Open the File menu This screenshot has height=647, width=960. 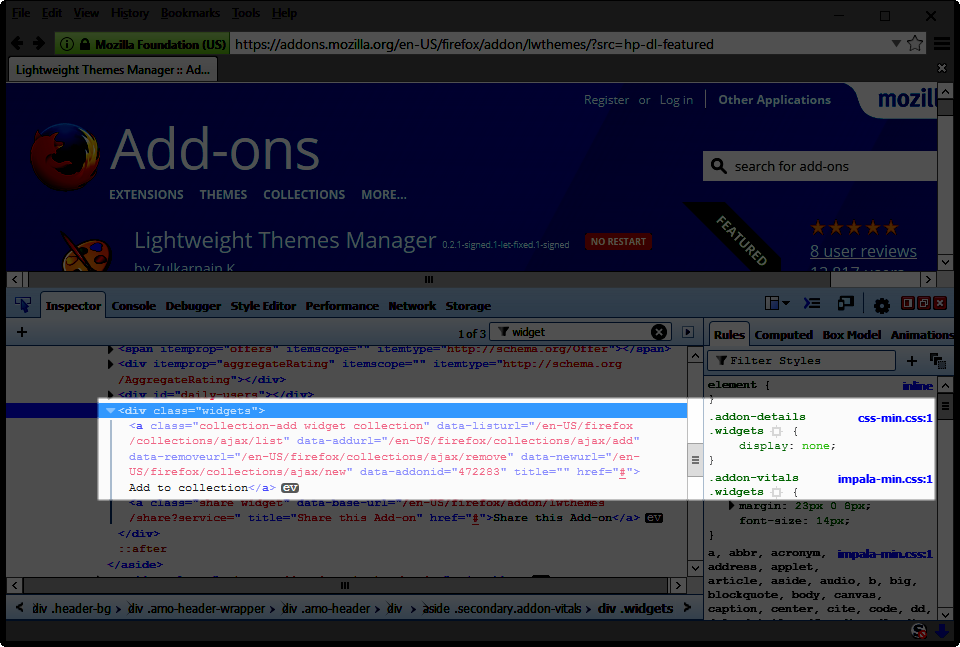pos(21,13)
